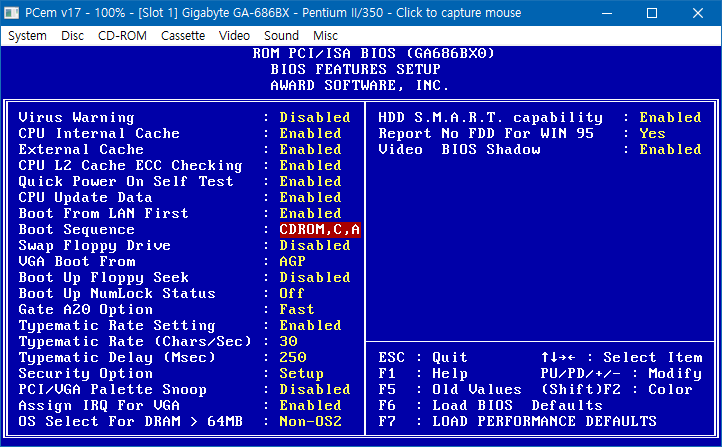Click the Boot Up Floppy Seek label
The image size is (722, 447).
104,278
